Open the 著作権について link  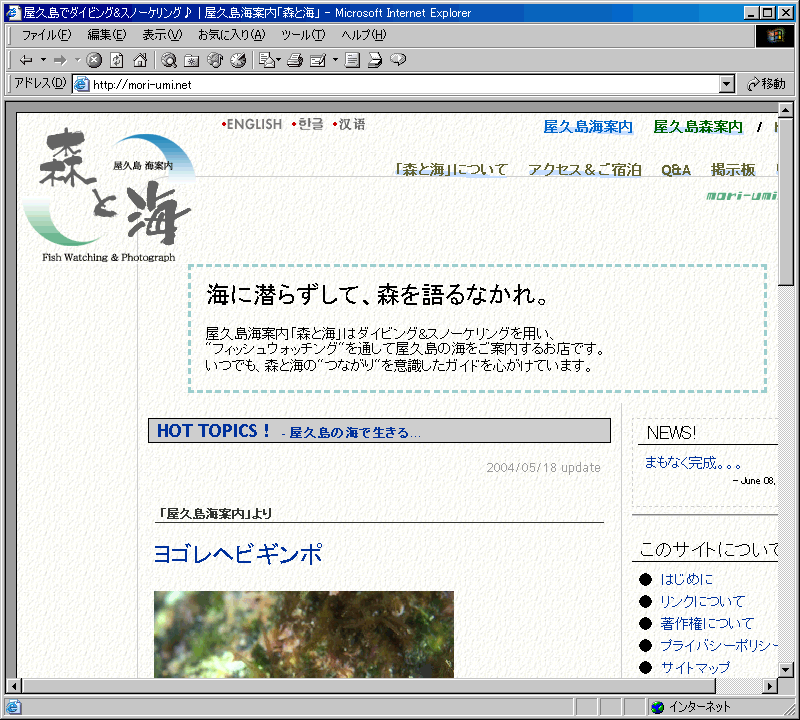pos(707,623)
